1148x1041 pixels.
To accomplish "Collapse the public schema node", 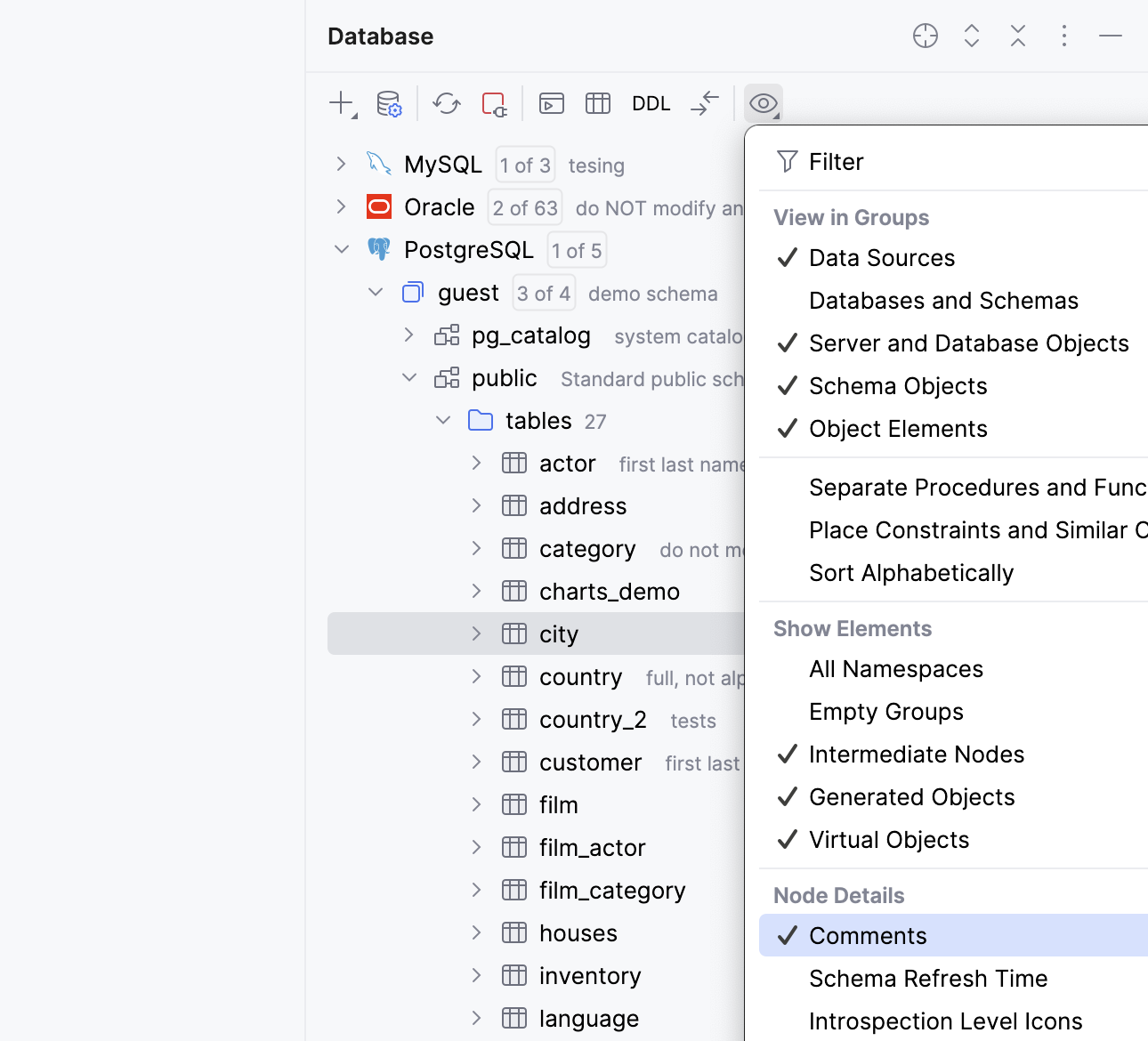I will tap(409, 377).
